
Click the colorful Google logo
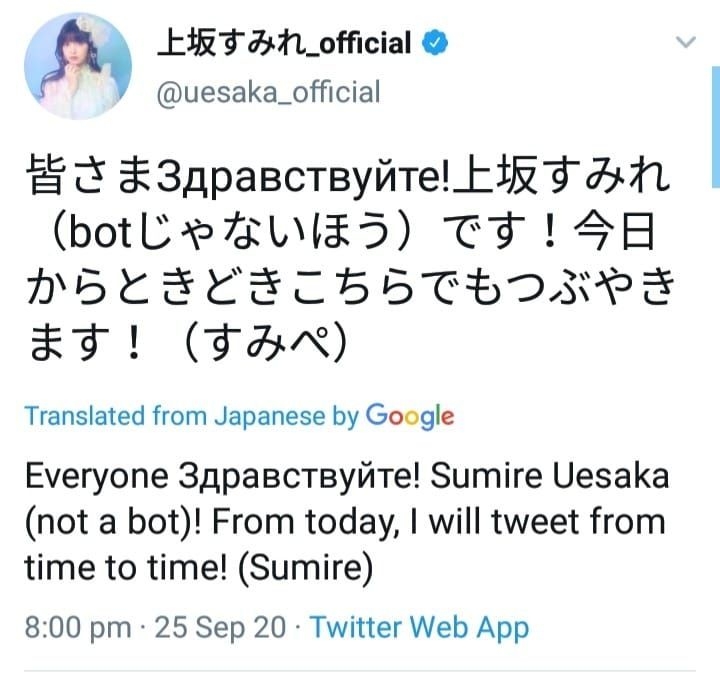[410, 415]
